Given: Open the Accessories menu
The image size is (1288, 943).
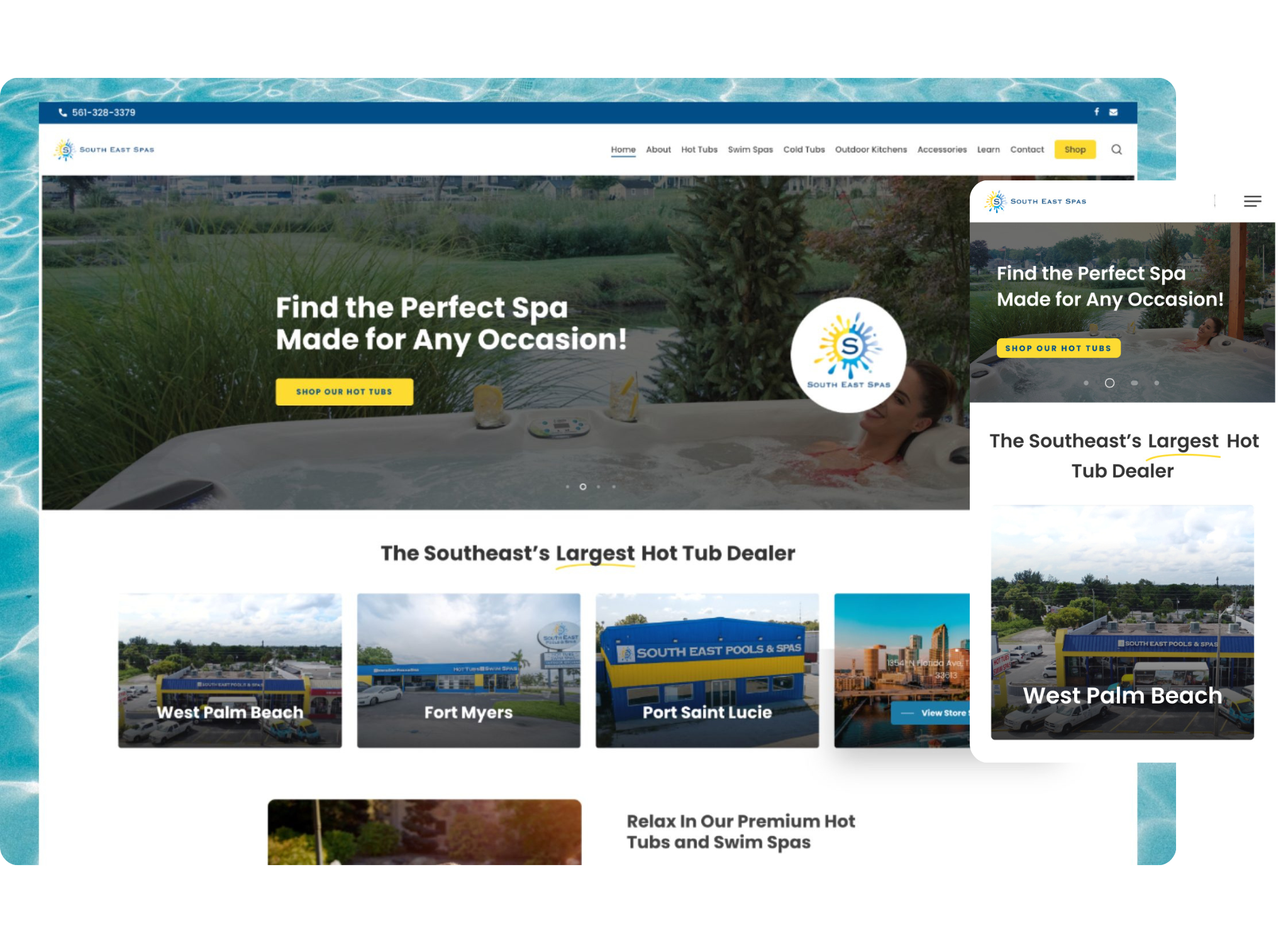Looking at the screenshot, I should pyautogui.click(x=941, y=150).
